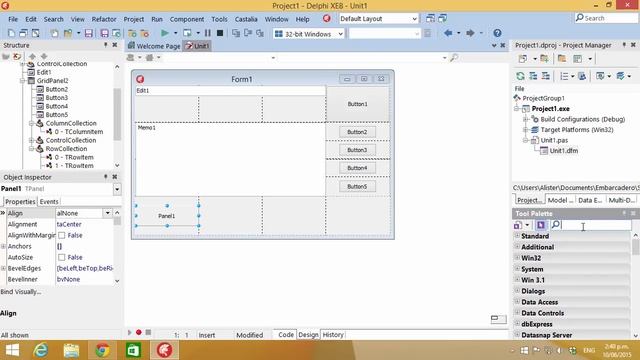Click the Edit1 field on the form
Viewport: 640px width, 360px height.
tap(230, 91)
